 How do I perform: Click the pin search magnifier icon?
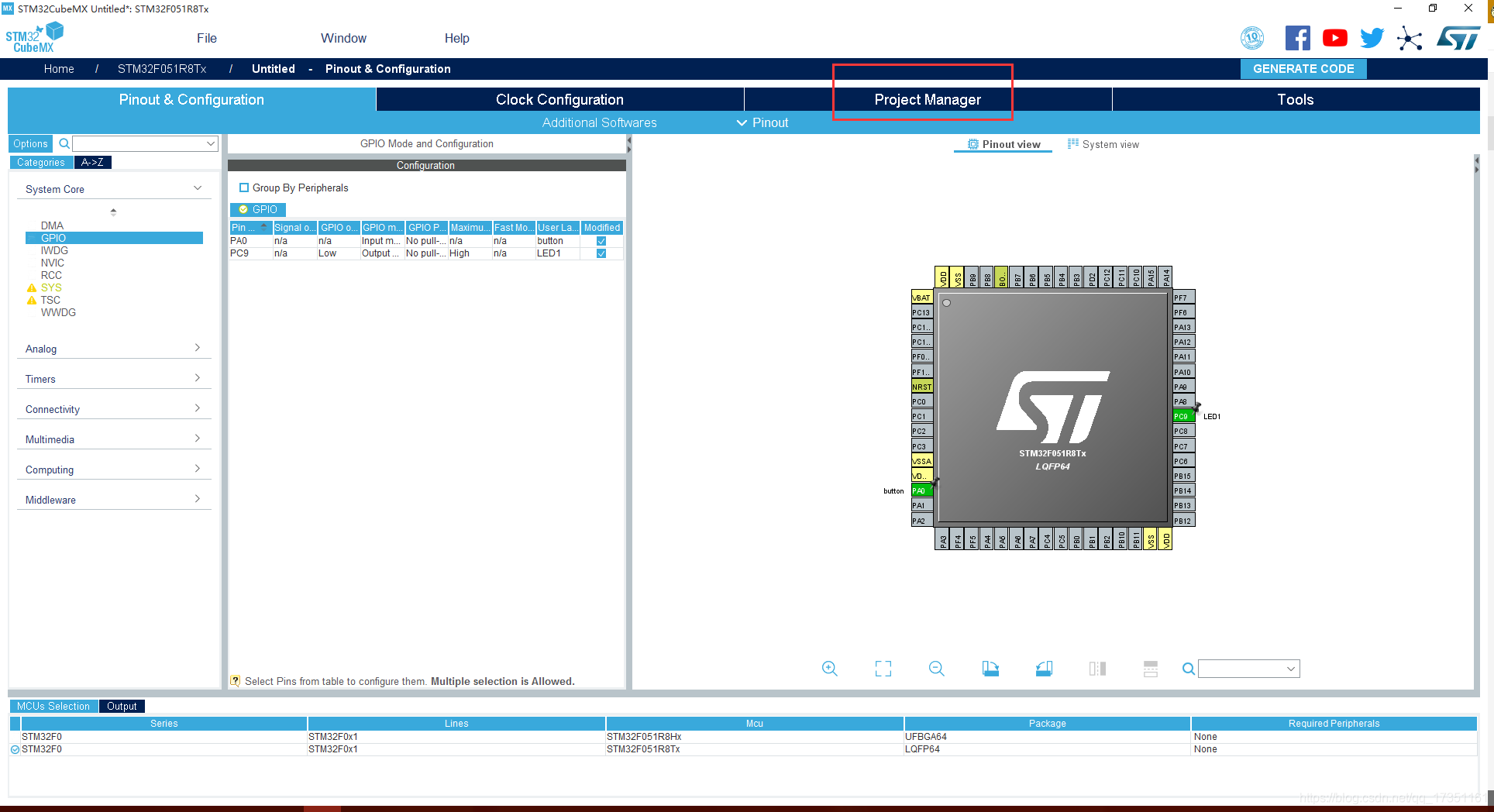coord(1188,669)
